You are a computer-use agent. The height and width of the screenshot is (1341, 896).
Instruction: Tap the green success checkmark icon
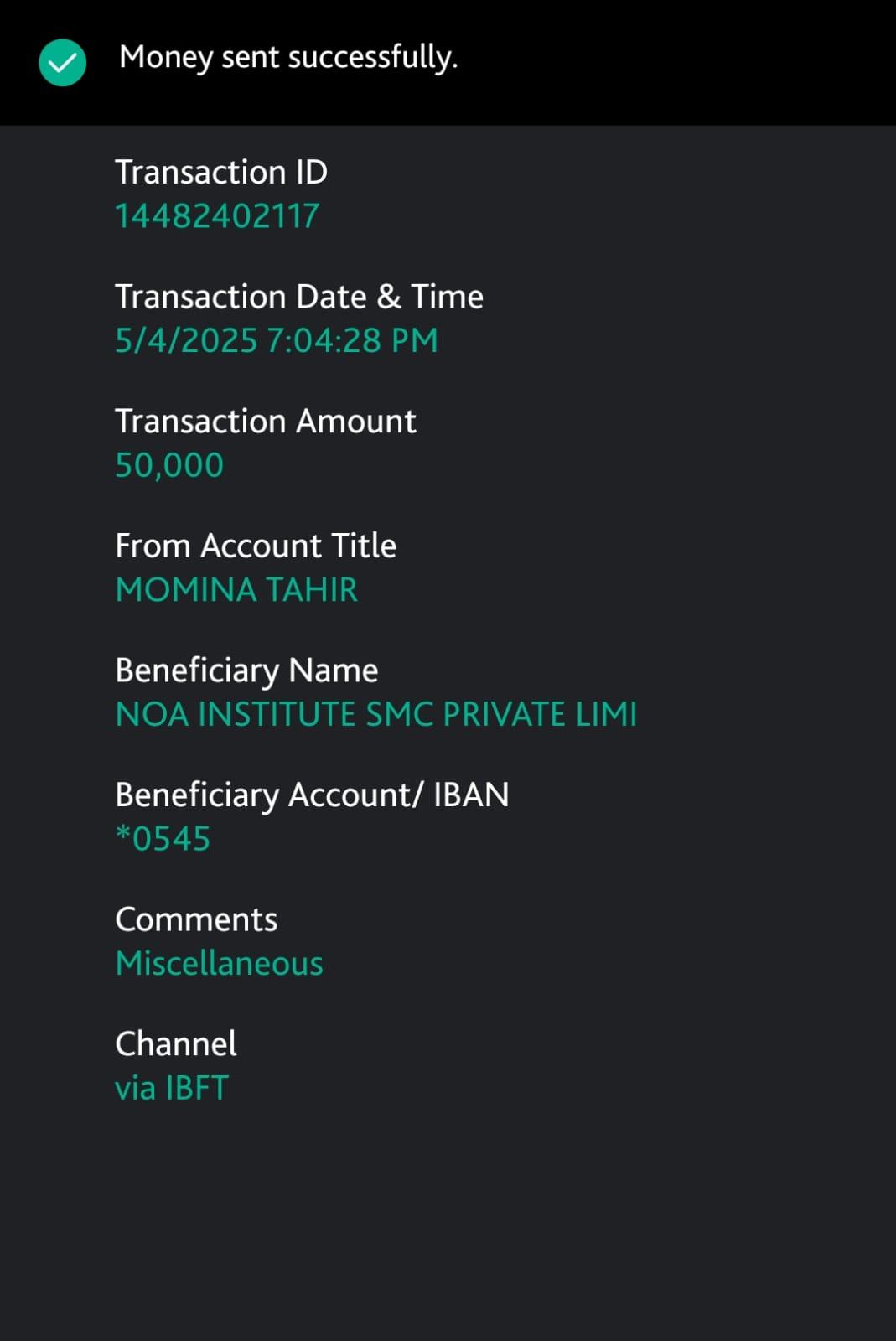(62, 63)
